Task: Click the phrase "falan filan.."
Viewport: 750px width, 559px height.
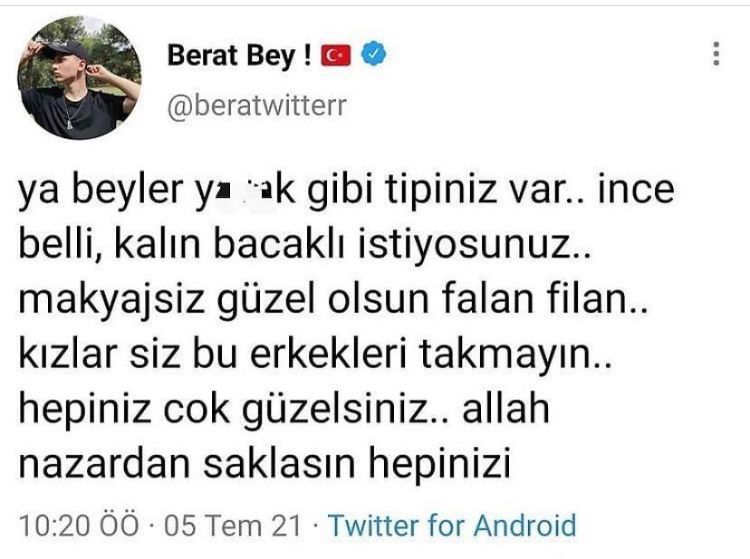Action: 545,299
